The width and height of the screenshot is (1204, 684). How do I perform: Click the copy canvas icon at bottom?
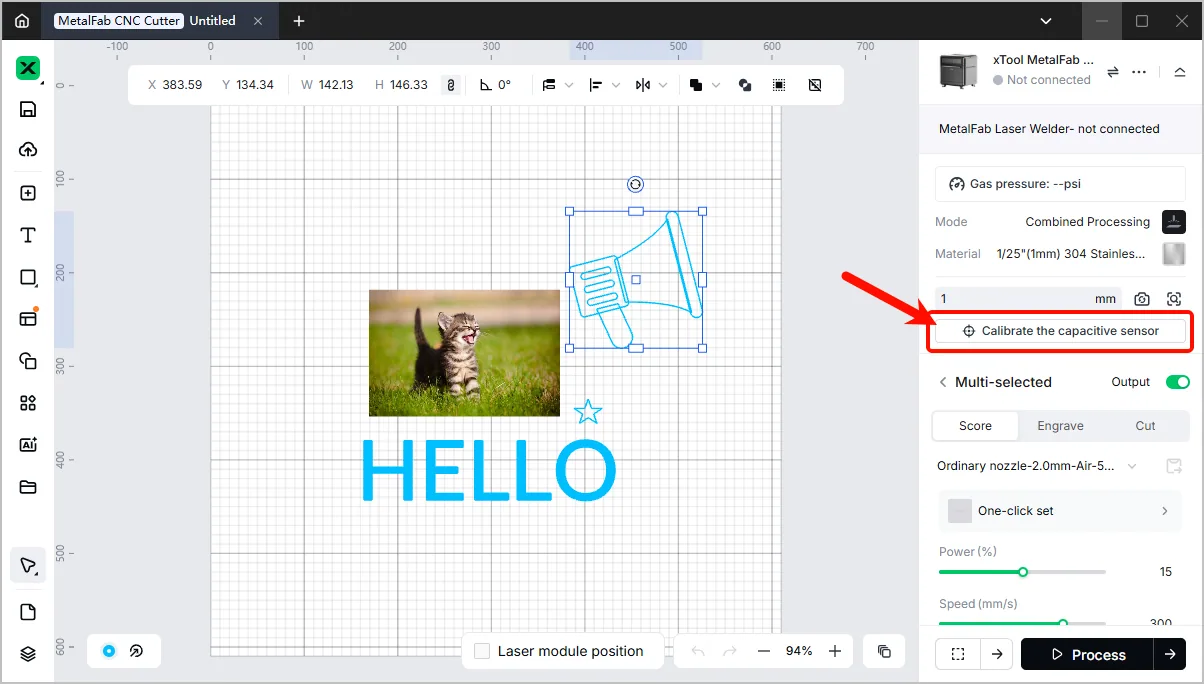click(x=884, y=651)
